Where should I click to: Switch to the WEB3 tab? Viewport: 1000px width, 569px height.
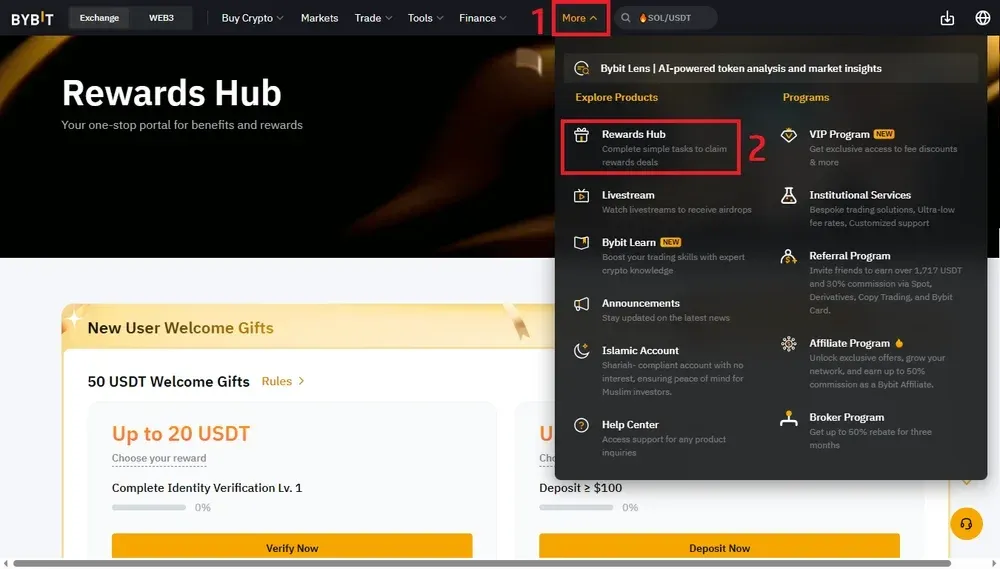(161, 18)
